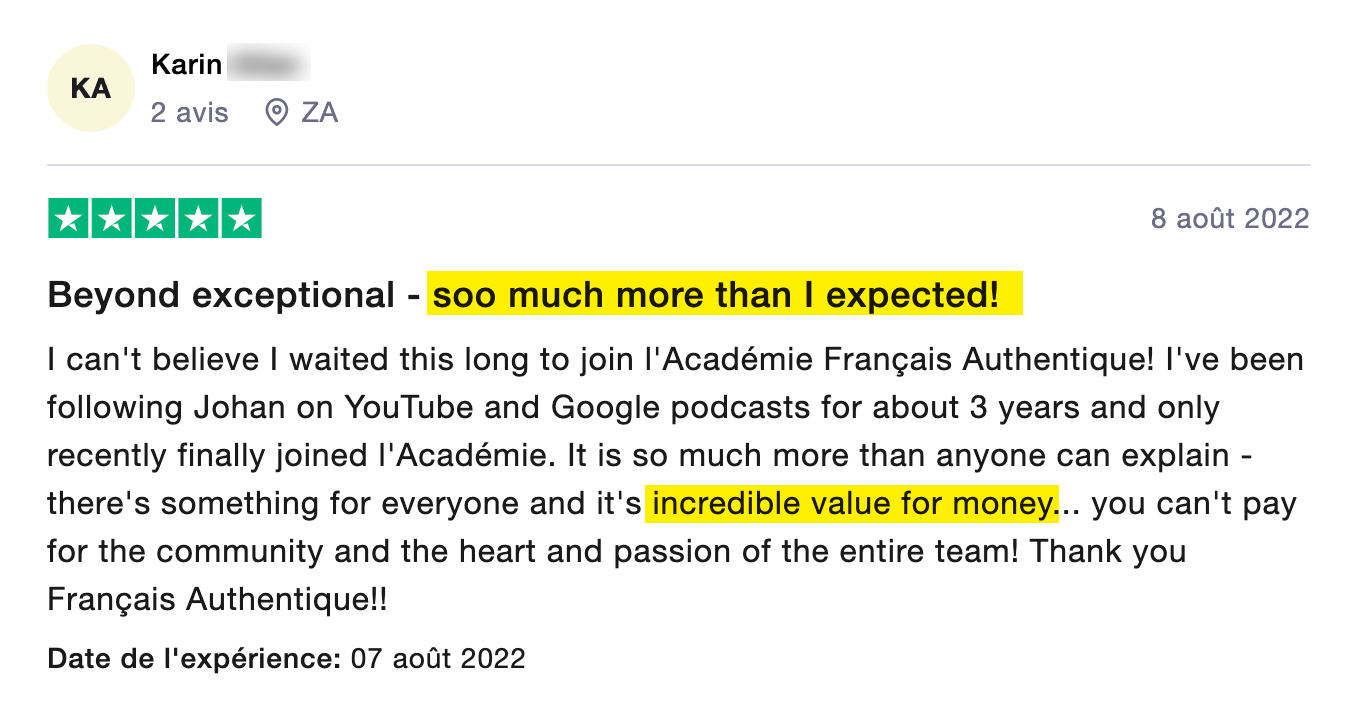This screenshot has height=701, width=1359.
Task: Click highlighted "soo much more than I expected!"
Action: pos(724,296)
